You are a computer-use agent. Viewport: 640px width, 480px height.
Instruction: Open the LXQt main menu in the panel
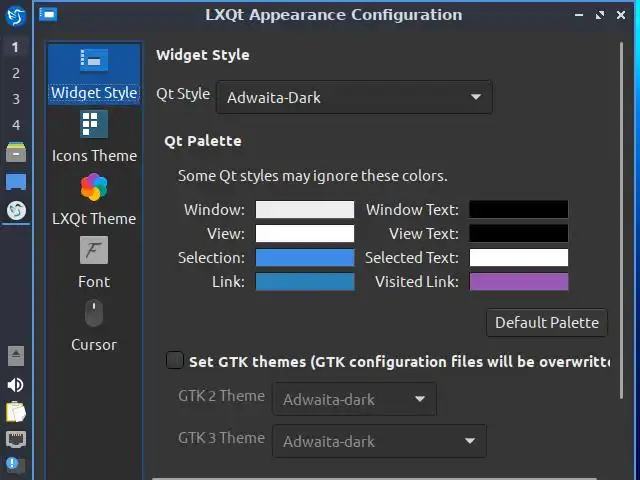(15, 17)
